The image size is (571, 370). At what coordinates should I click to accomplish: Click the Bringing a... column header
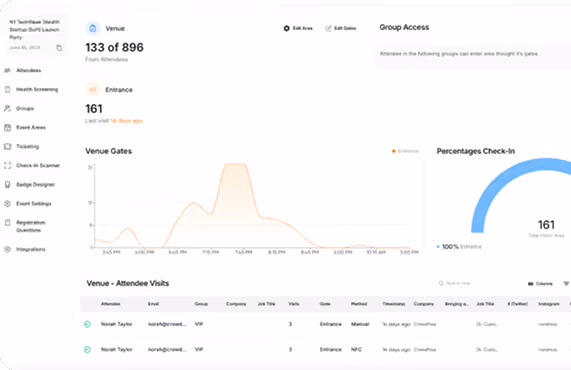click(x=457, y=304)
